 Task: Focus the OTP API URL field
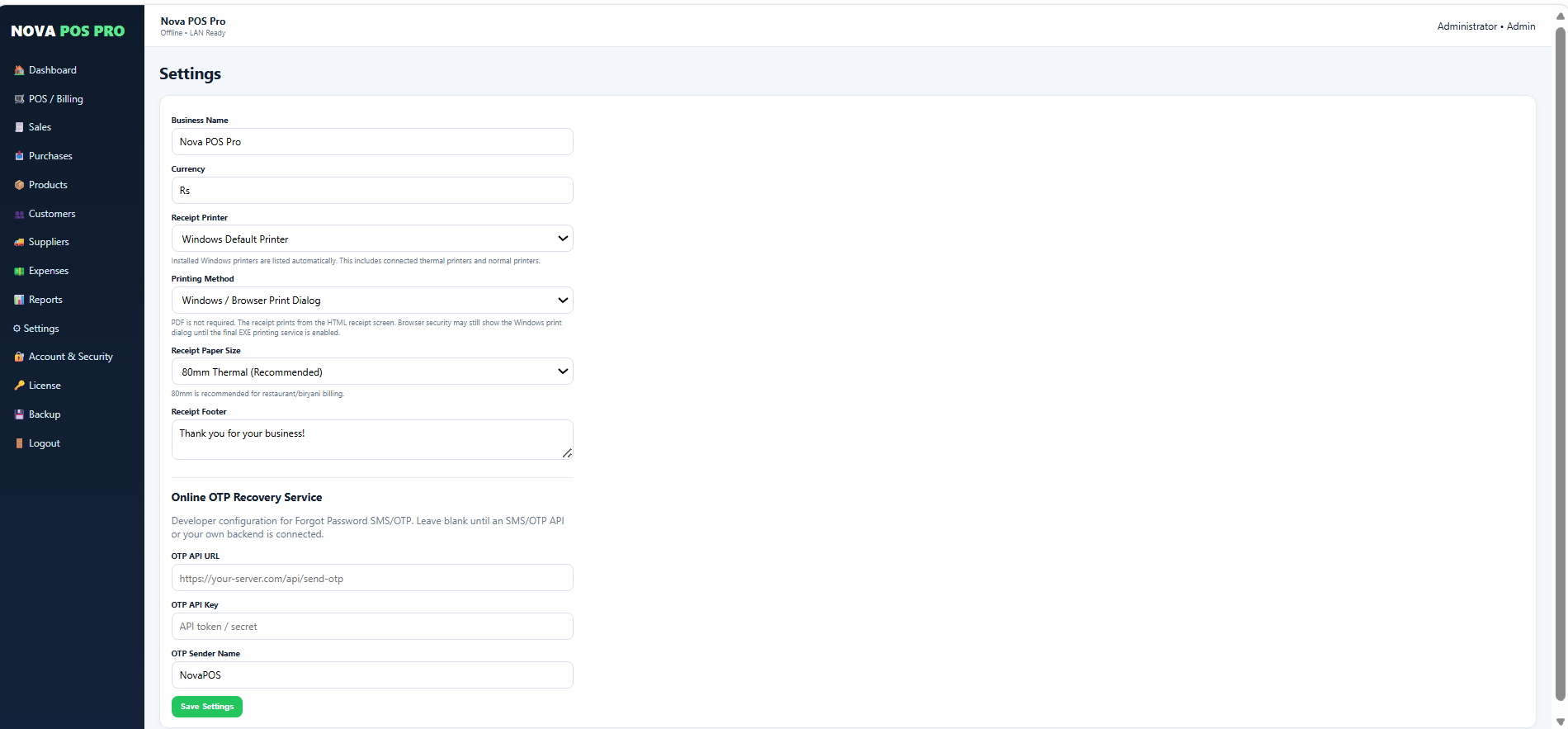click(x=372, y=578)
